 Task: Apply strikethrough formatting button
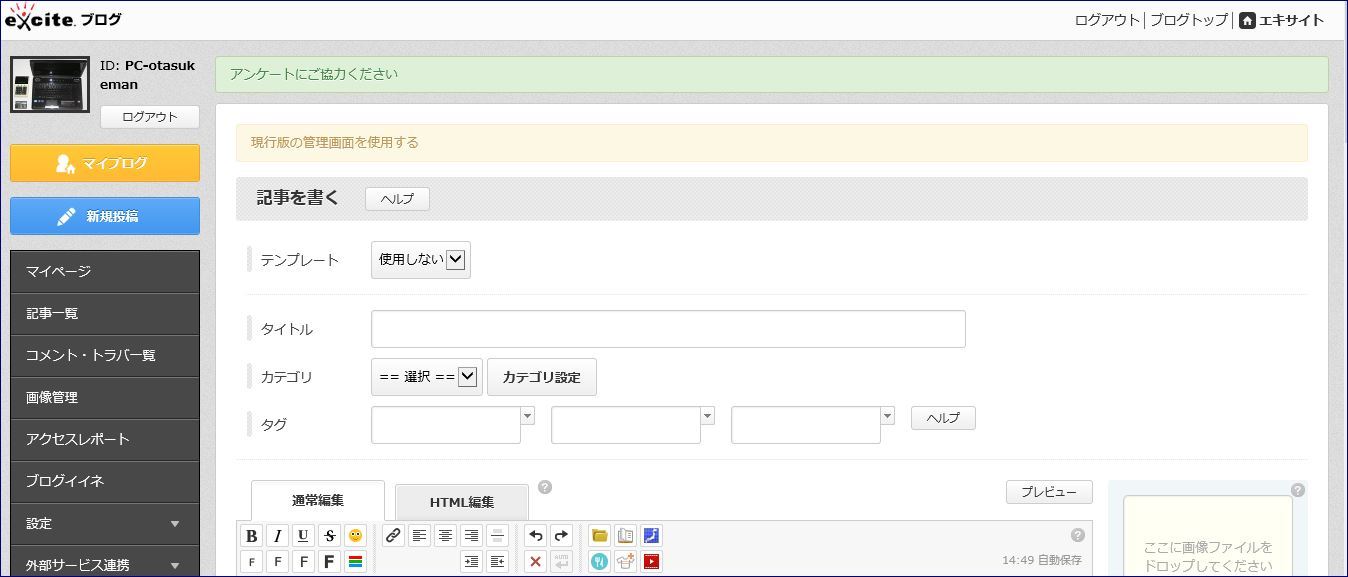[329, 536]
